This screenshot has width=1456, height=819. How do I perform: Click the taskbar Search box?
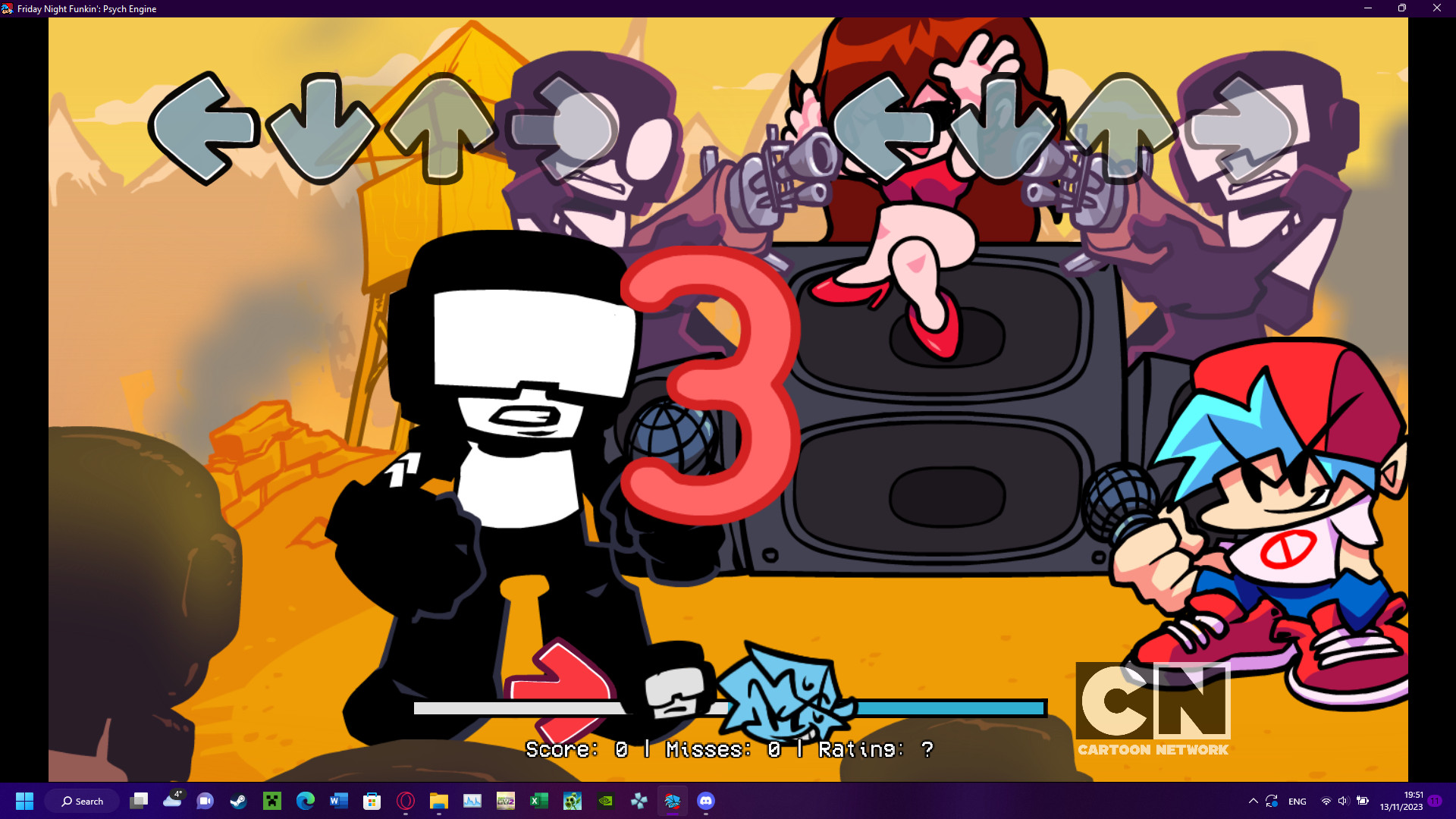tap(82, 801)
